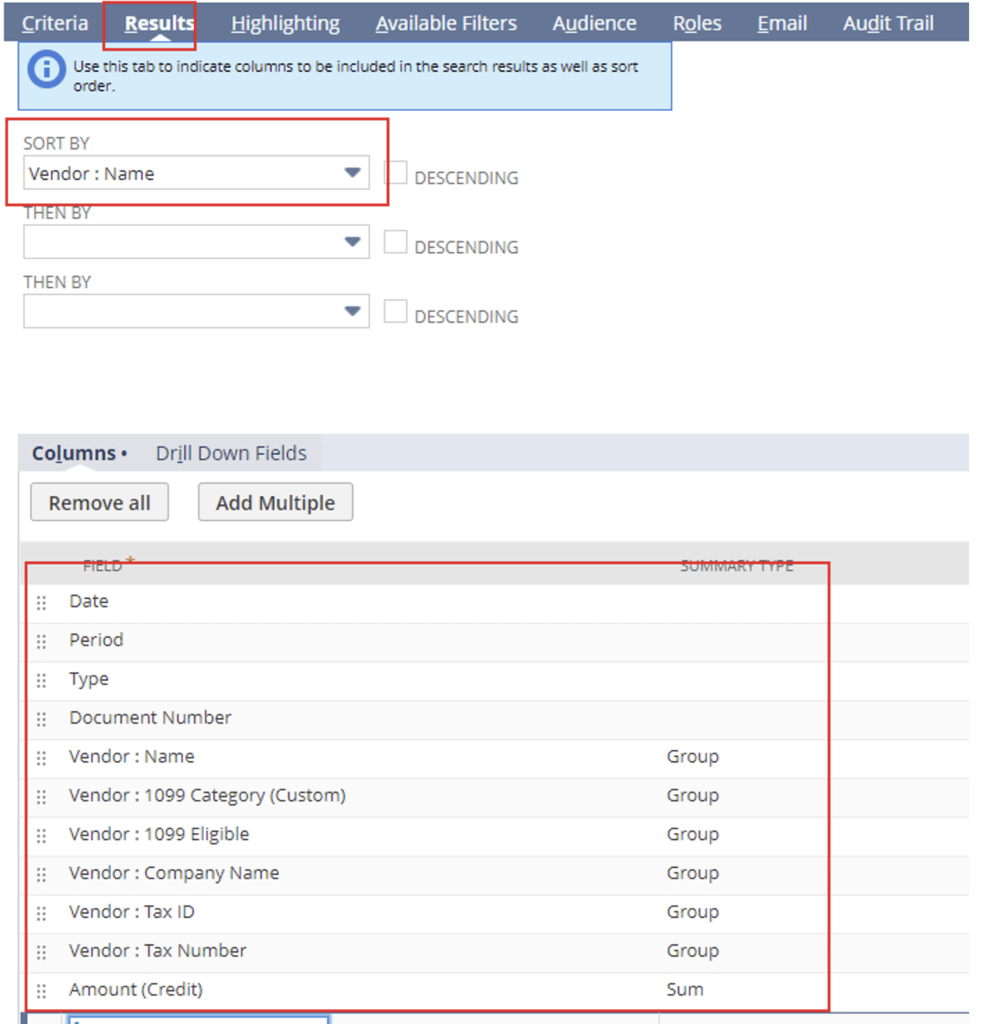Image resolution: width=1007 pixels, height=1024 pixels.
Task: Click the drag handle beside the Date row
Action: [42, 602]
